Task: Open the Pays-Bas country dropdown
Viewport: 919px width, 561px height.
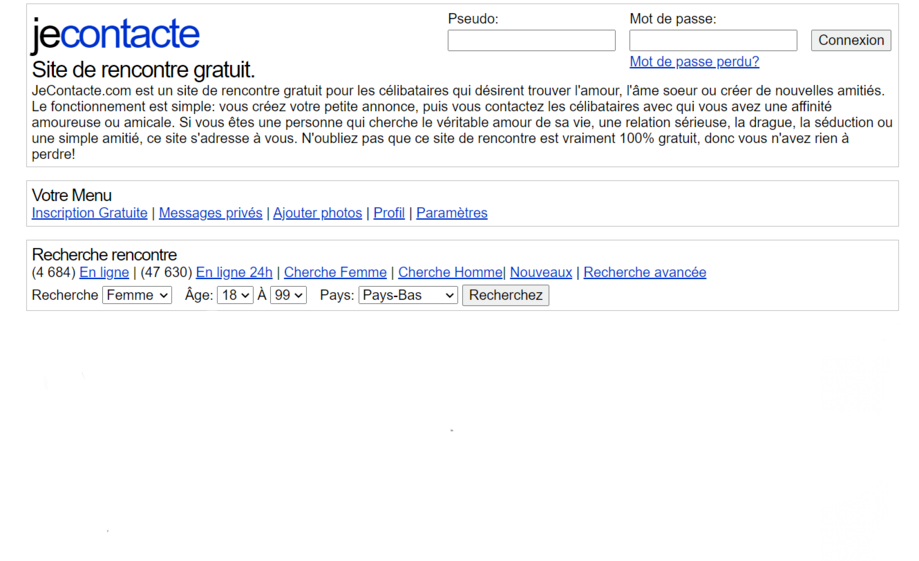Action: tap(408, 295)
